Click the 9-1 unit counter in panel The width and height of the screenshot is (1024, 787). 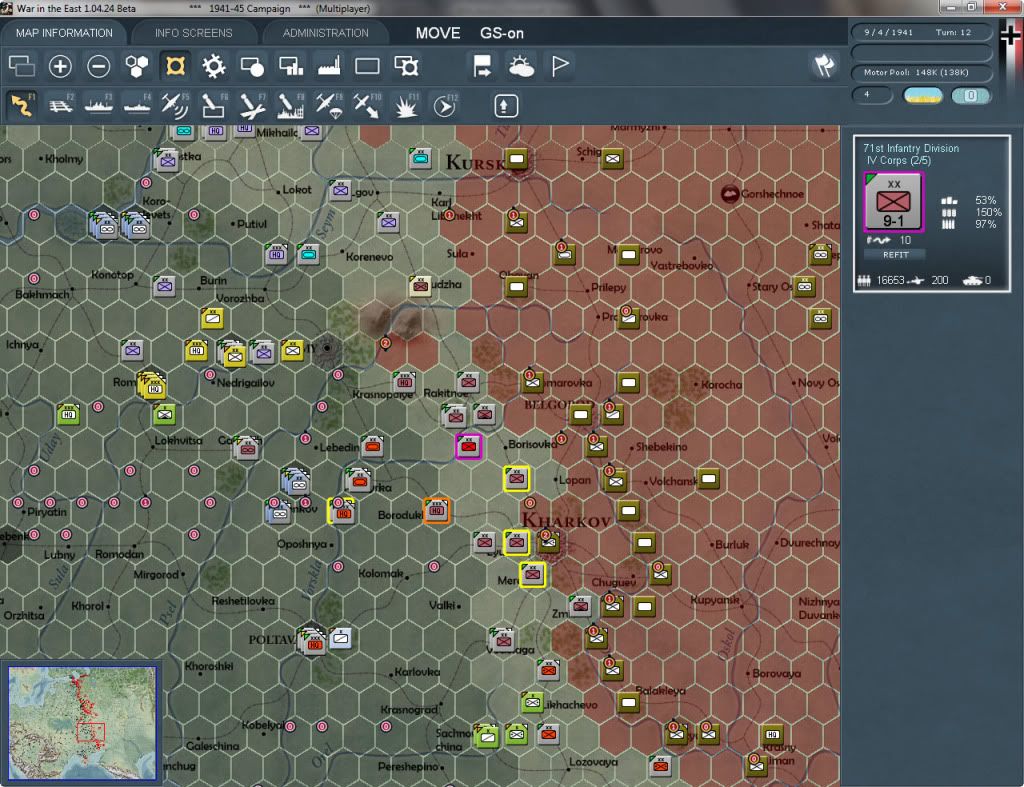click(893, 202)
